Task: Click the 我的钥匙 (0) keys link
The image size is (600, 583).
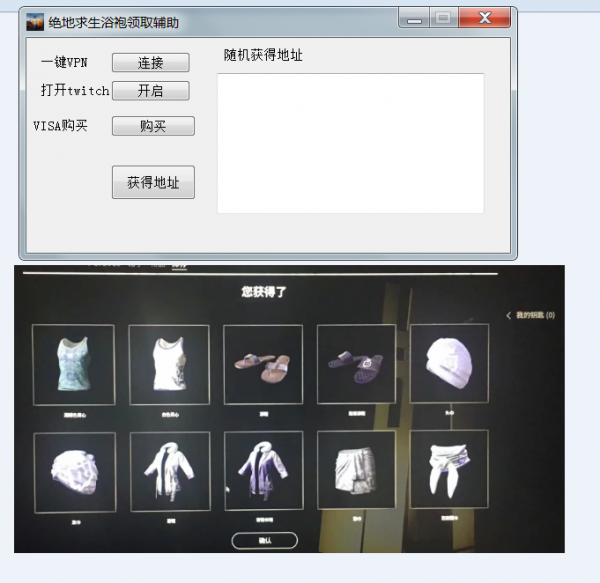Action: (535, 315)
